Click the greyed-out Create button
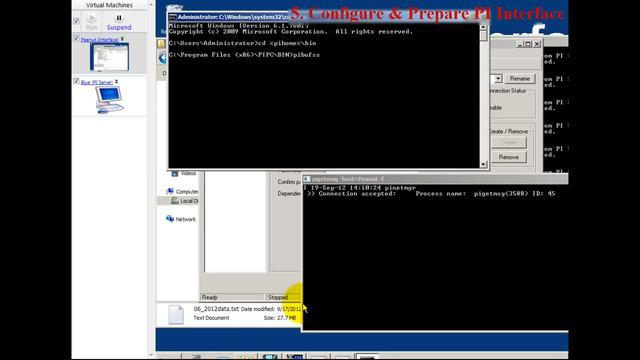The width and height of the screenshot is (640, 360). click(509, 142)
